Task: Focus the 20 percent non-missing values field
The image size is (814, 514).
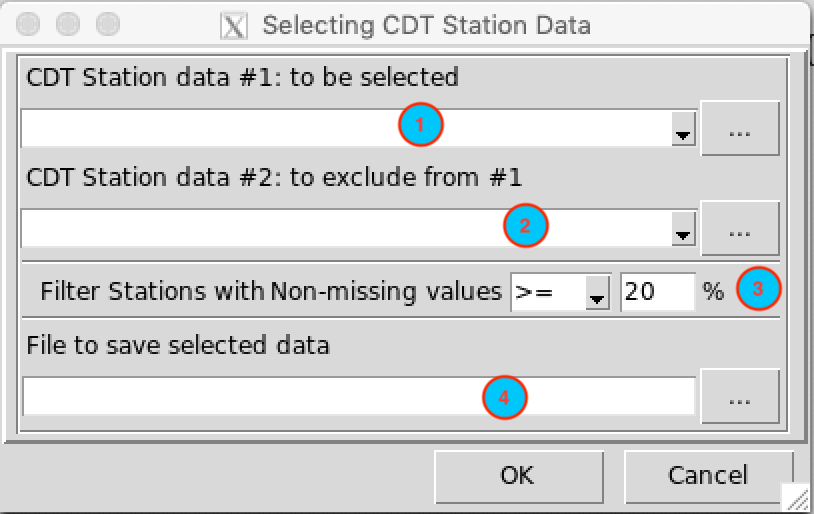Action: (x=658, y=292)
